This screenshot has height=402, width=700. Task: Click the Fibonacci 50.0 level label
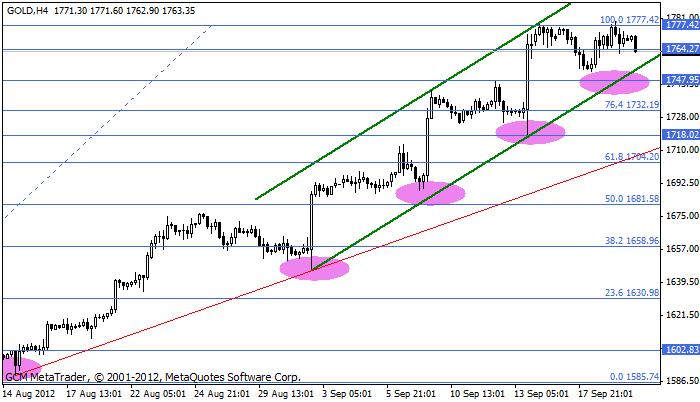[629, 199]
